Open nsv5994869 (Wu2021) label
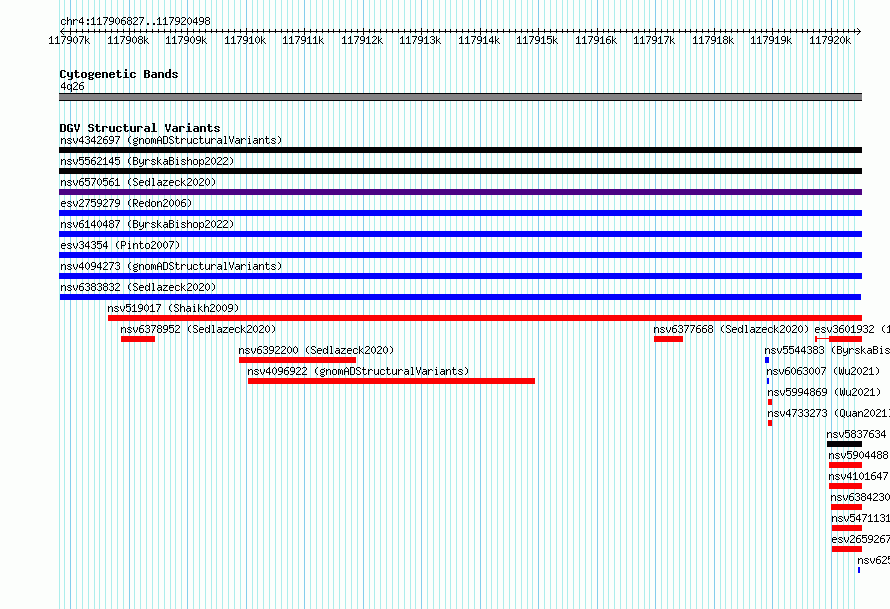 click(x=824, y=392)
